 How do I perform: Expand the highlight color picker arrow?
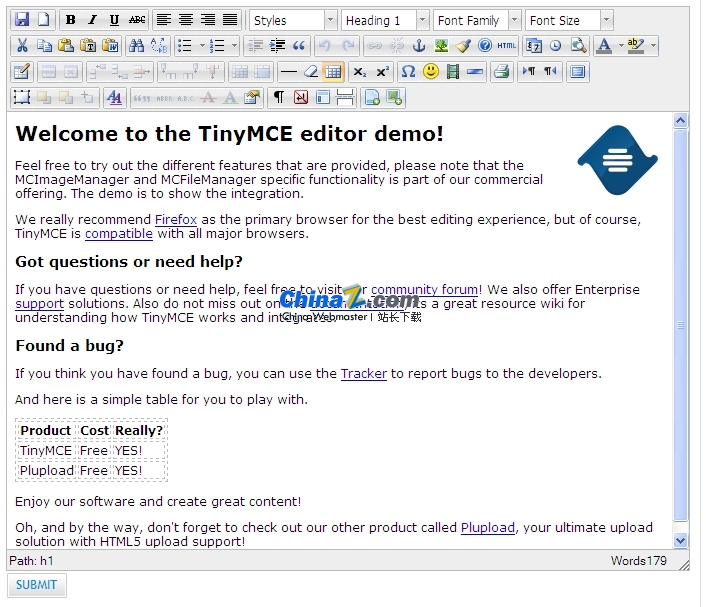click(653, 45)
